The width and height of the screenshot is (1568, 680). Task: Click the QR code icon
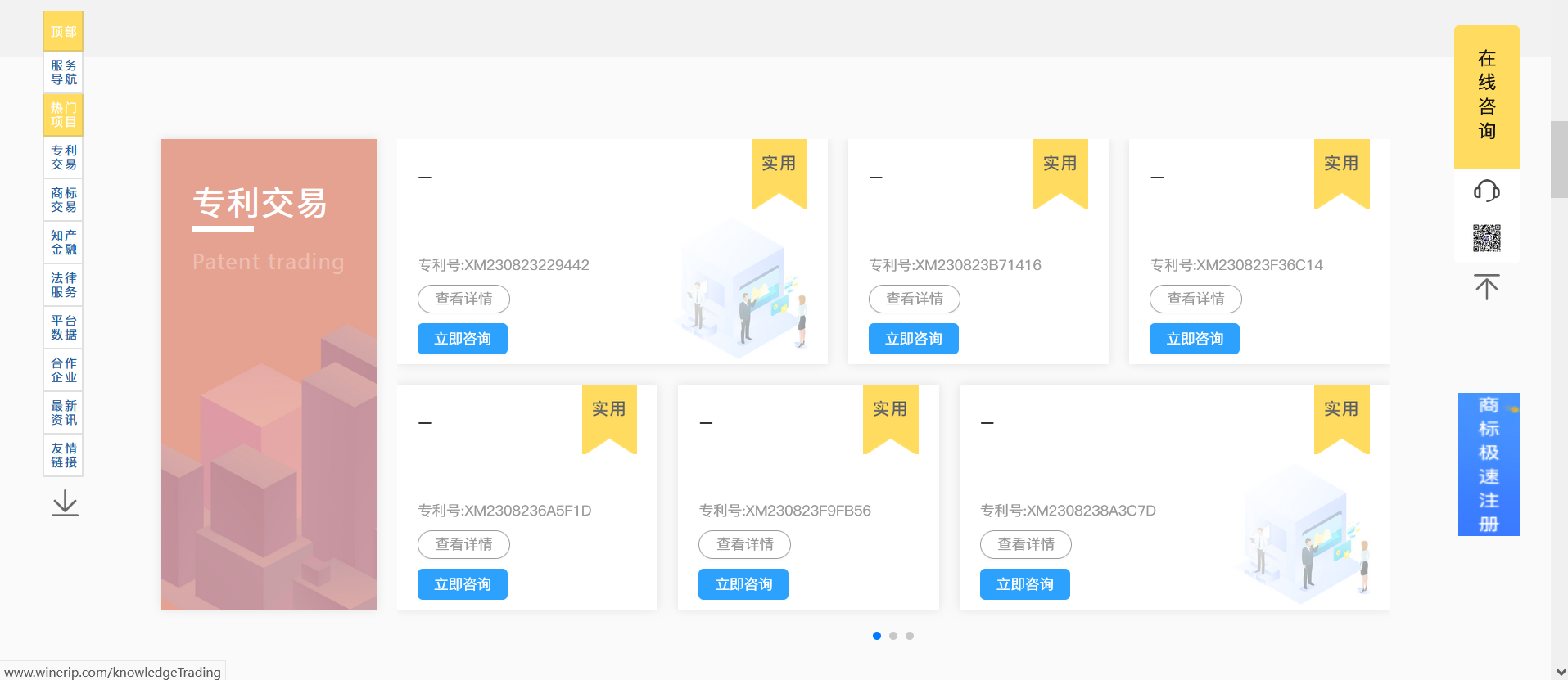pos(1486,238)
